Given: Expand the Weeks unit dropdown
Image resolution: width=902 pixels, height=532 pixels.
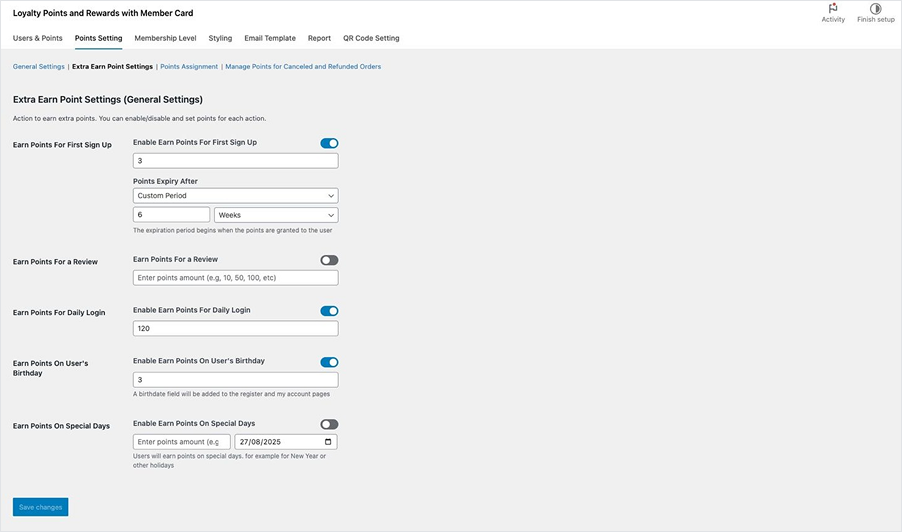Looking at the screenshot, I should point(276,215).
